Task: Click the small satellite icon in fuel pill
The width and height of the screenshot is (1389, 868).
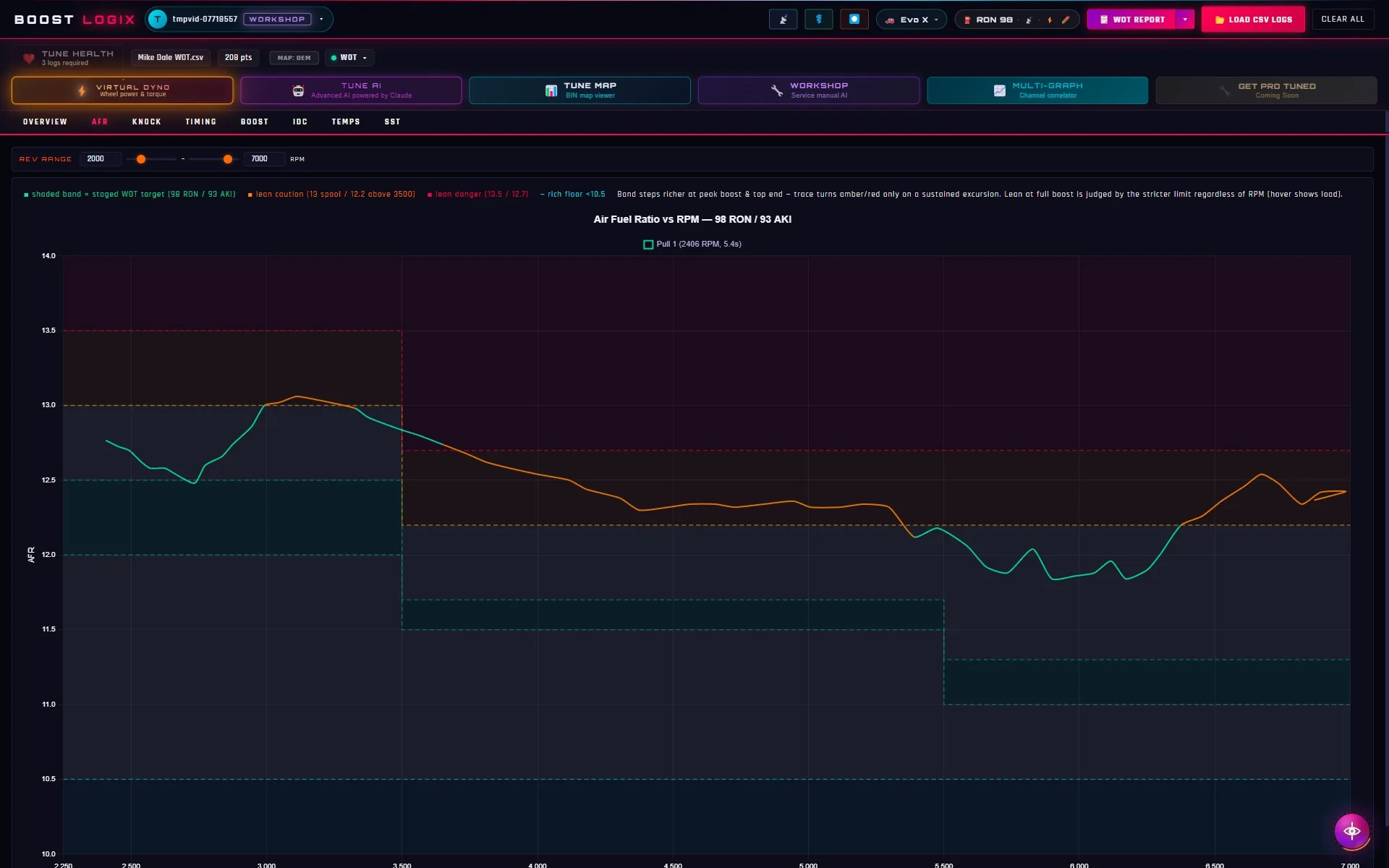Action: pyautogui.click(x=1029, y=20)
